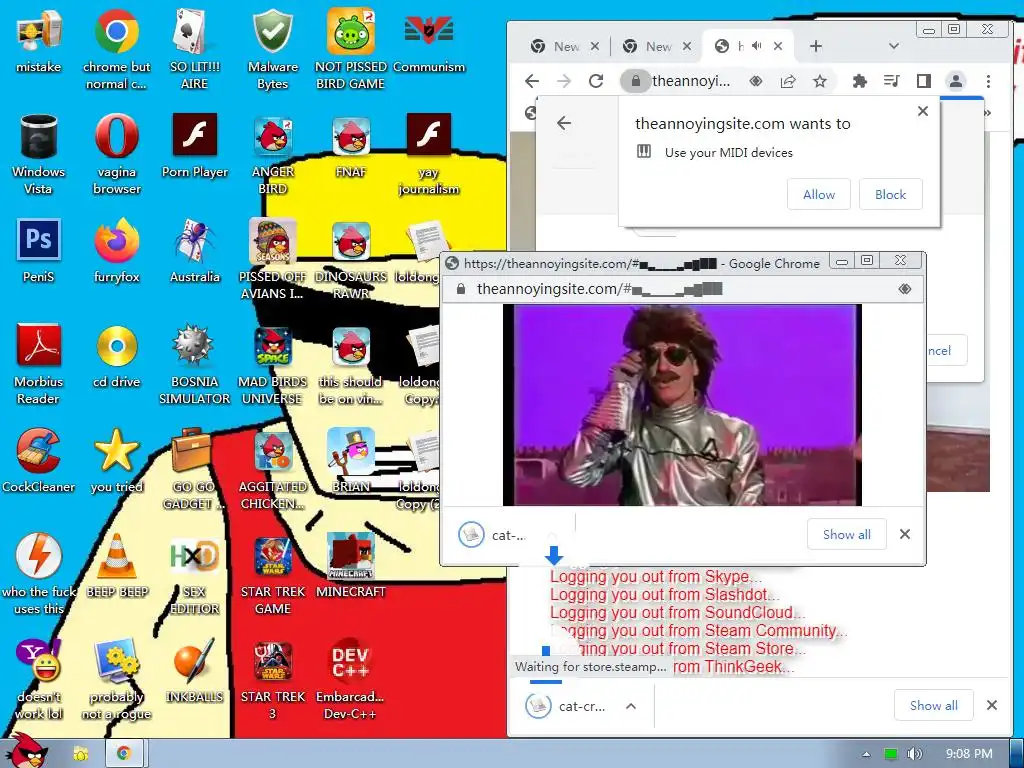This screenshot has height=768, width=1024.
Task: Open the Angry Birds start button
Action: [x=25, y=752]
